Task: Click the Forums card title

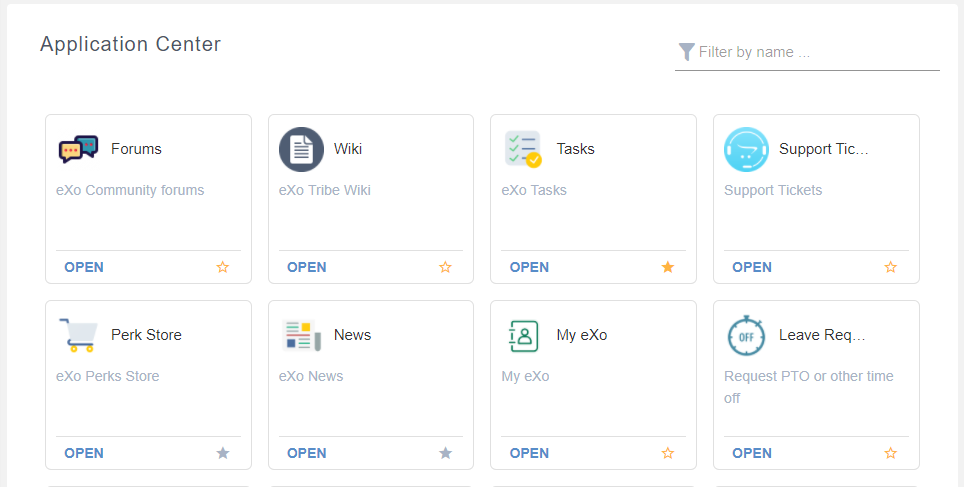Action: [136, 149]
